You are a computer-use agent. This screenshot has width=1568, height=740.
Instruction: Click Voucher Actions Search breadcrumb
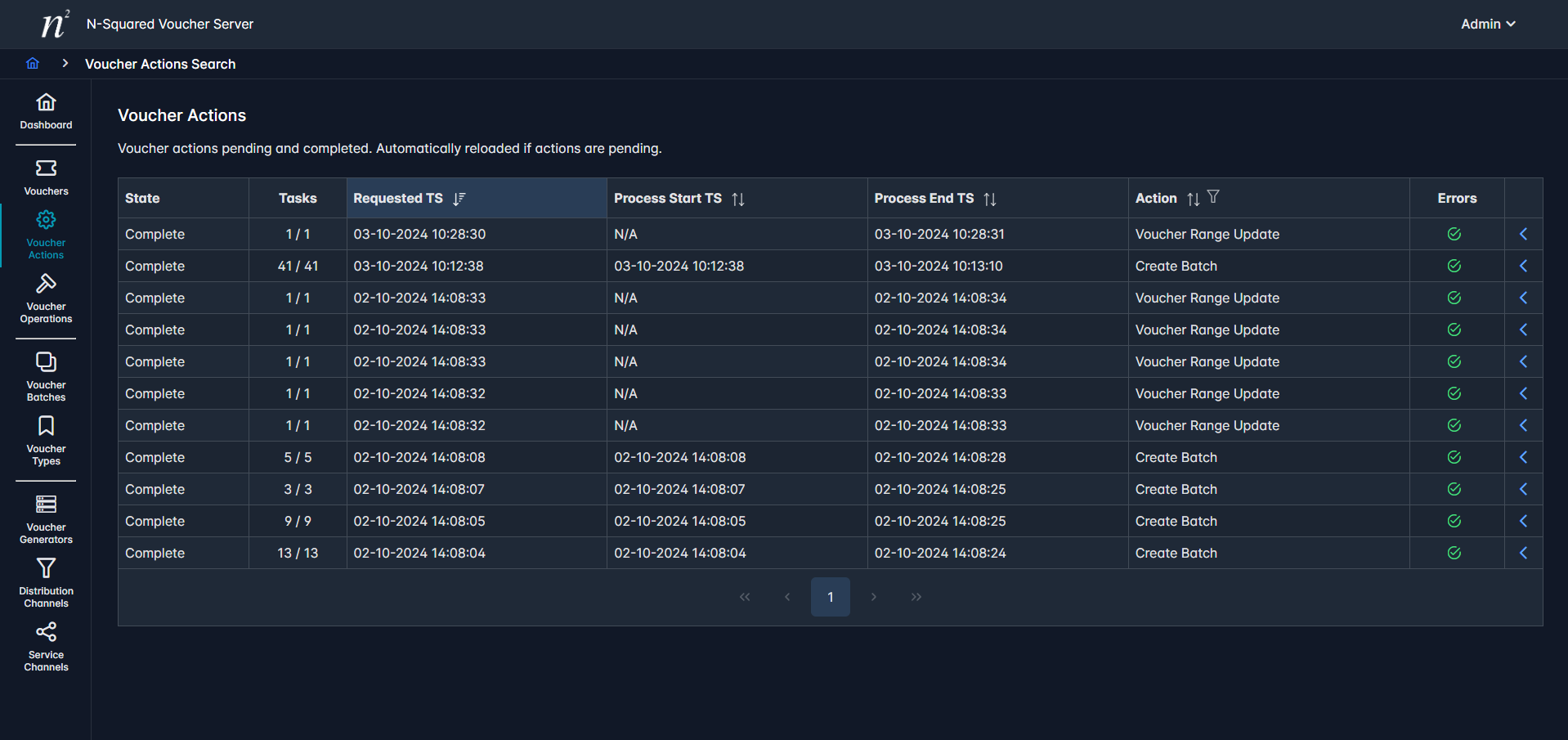click(160, 64)
